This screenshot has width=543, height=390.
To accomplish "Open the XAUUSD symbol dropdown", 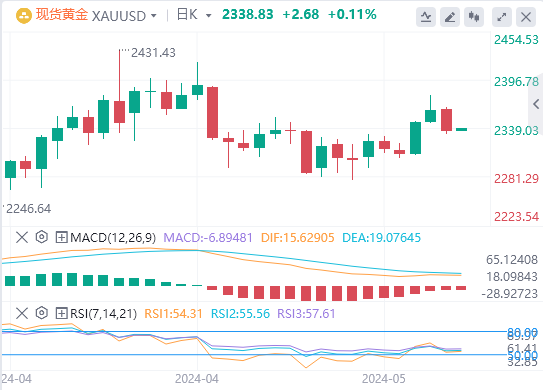I will 124,16.
